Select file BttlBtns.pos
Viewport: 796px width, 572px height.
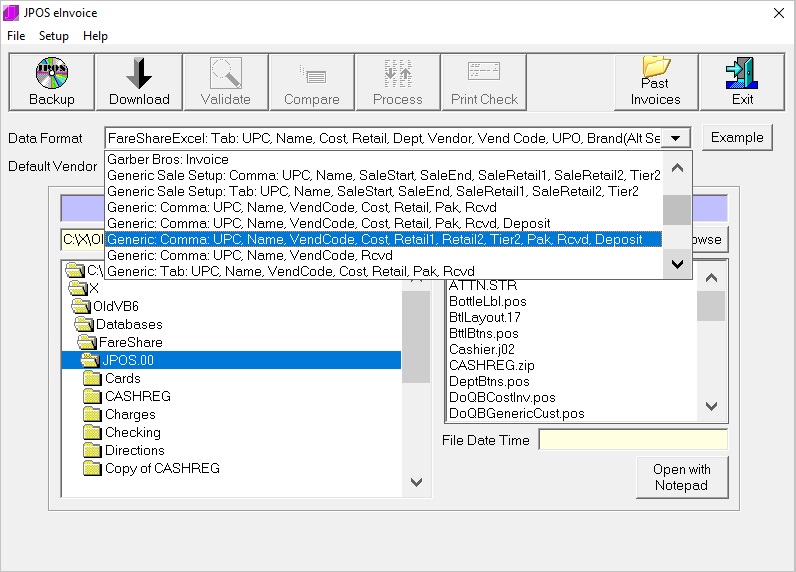[484, 333]
